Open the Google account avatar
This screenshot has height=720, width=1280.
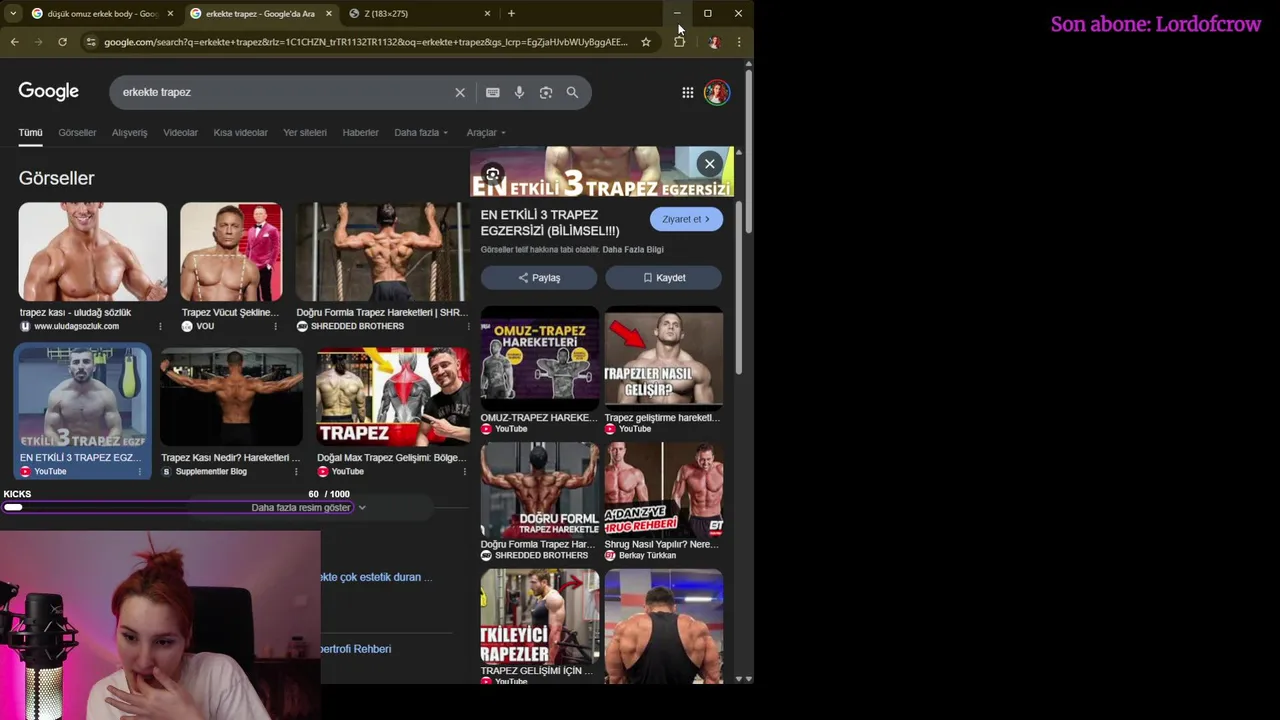(x=717, y=92)
